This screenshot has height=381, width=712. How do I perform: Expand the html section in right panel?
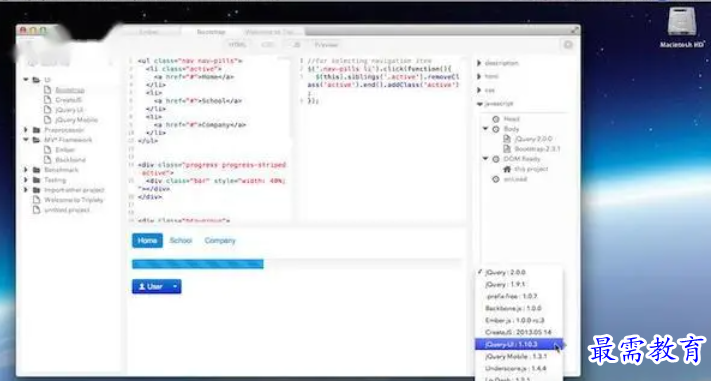click(479, 76)
